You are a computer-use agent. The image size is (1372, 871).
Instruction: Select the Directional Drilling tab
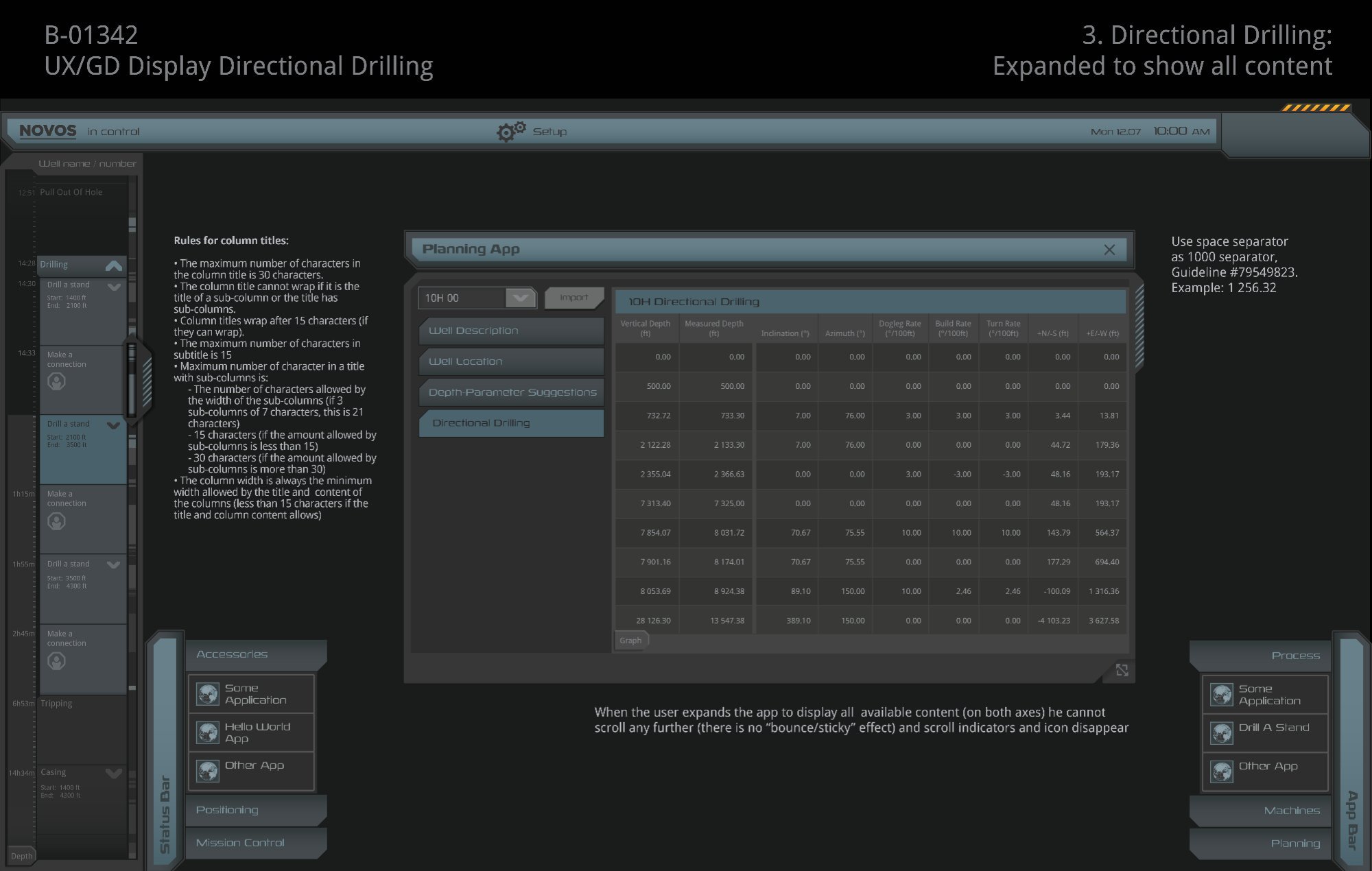coord(511,423)
